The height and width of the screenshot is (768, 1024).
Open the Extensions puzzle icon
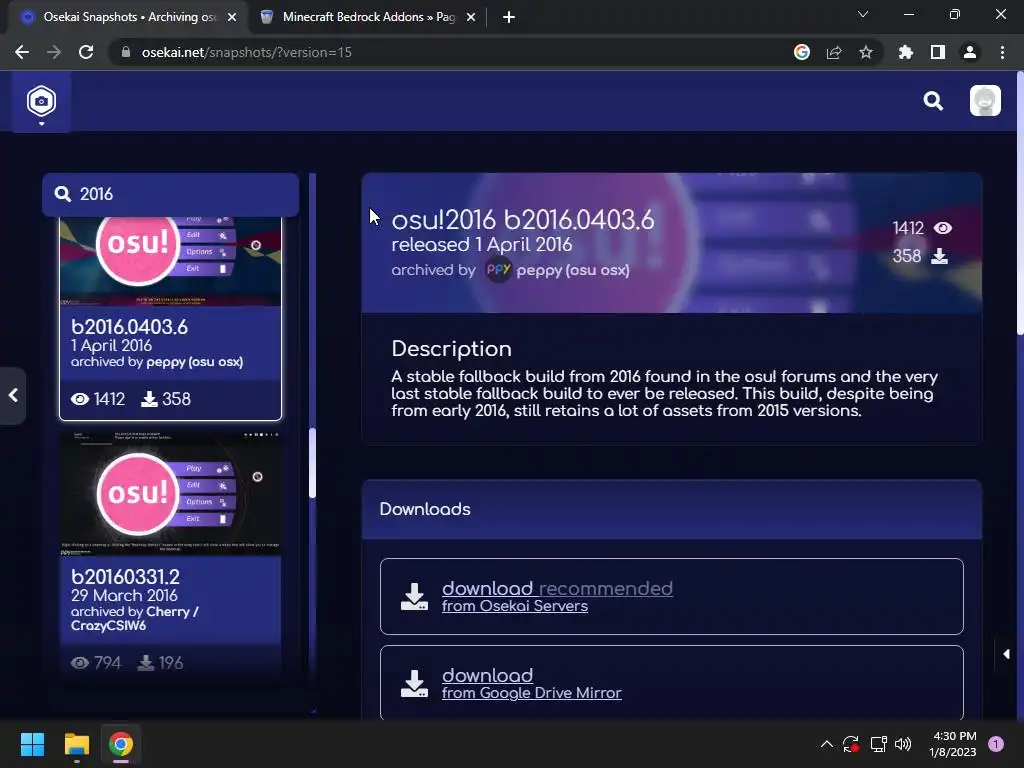point(906,52)
